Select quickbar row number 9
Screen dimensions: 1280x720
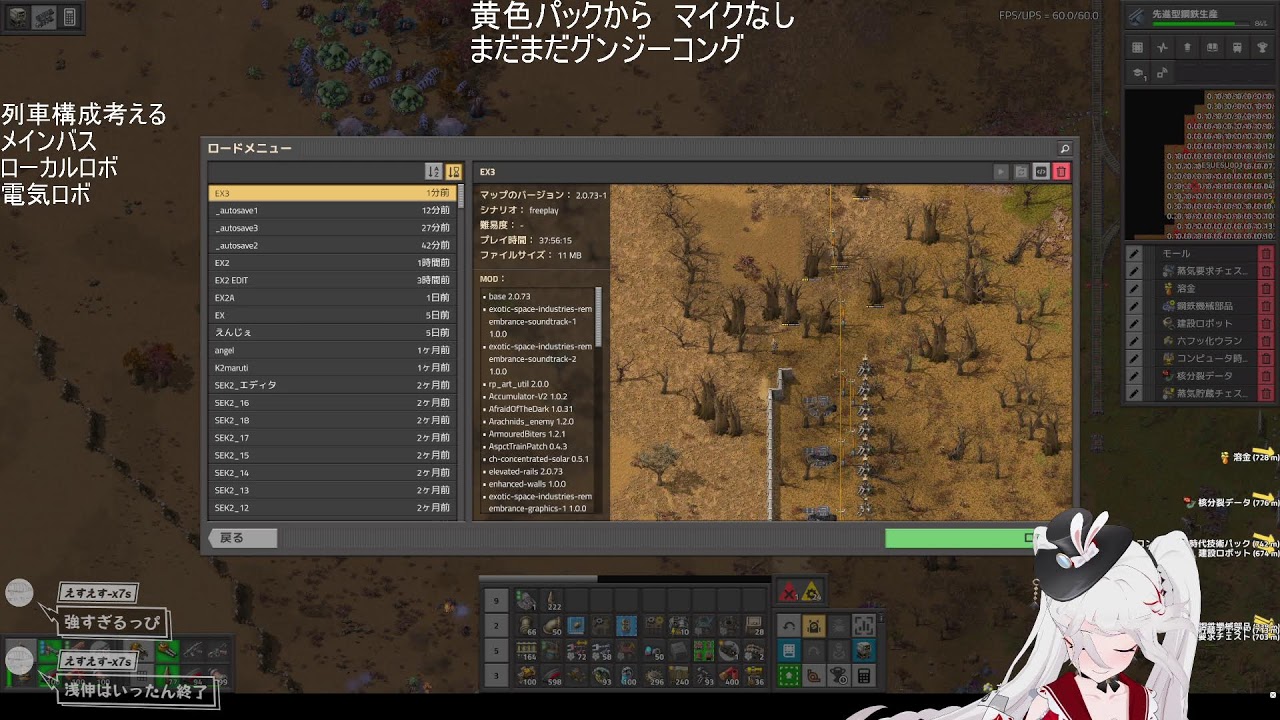tap(496, 601)
